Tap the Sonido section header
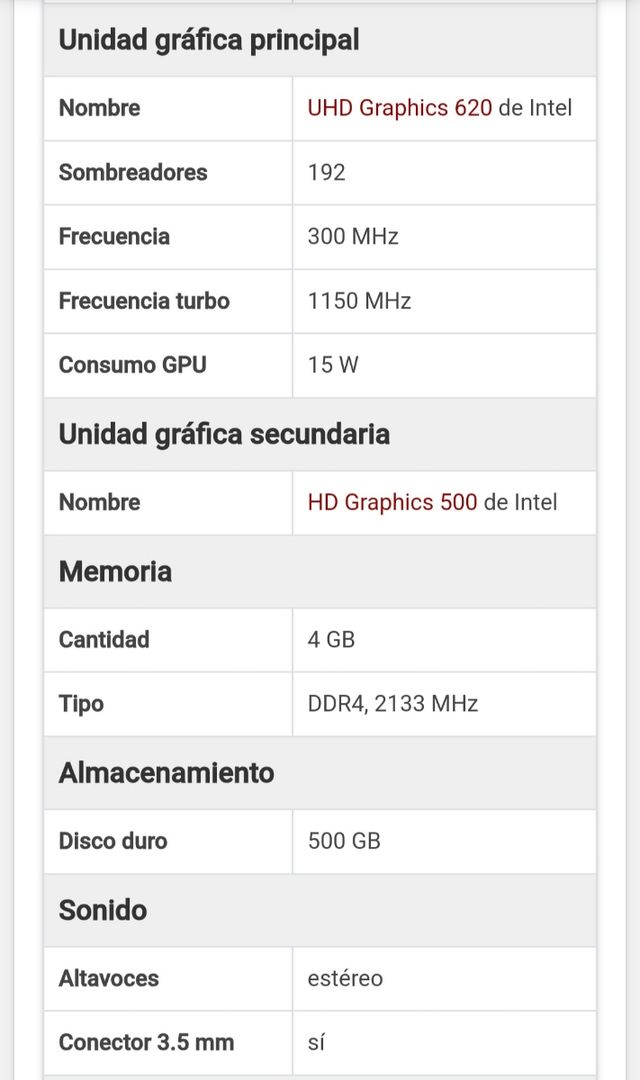 [x=103, y=910]
